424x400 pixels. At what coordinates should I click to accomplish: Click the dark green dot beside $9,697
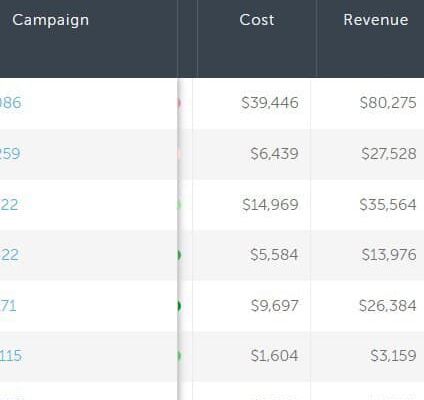(179, 306)
